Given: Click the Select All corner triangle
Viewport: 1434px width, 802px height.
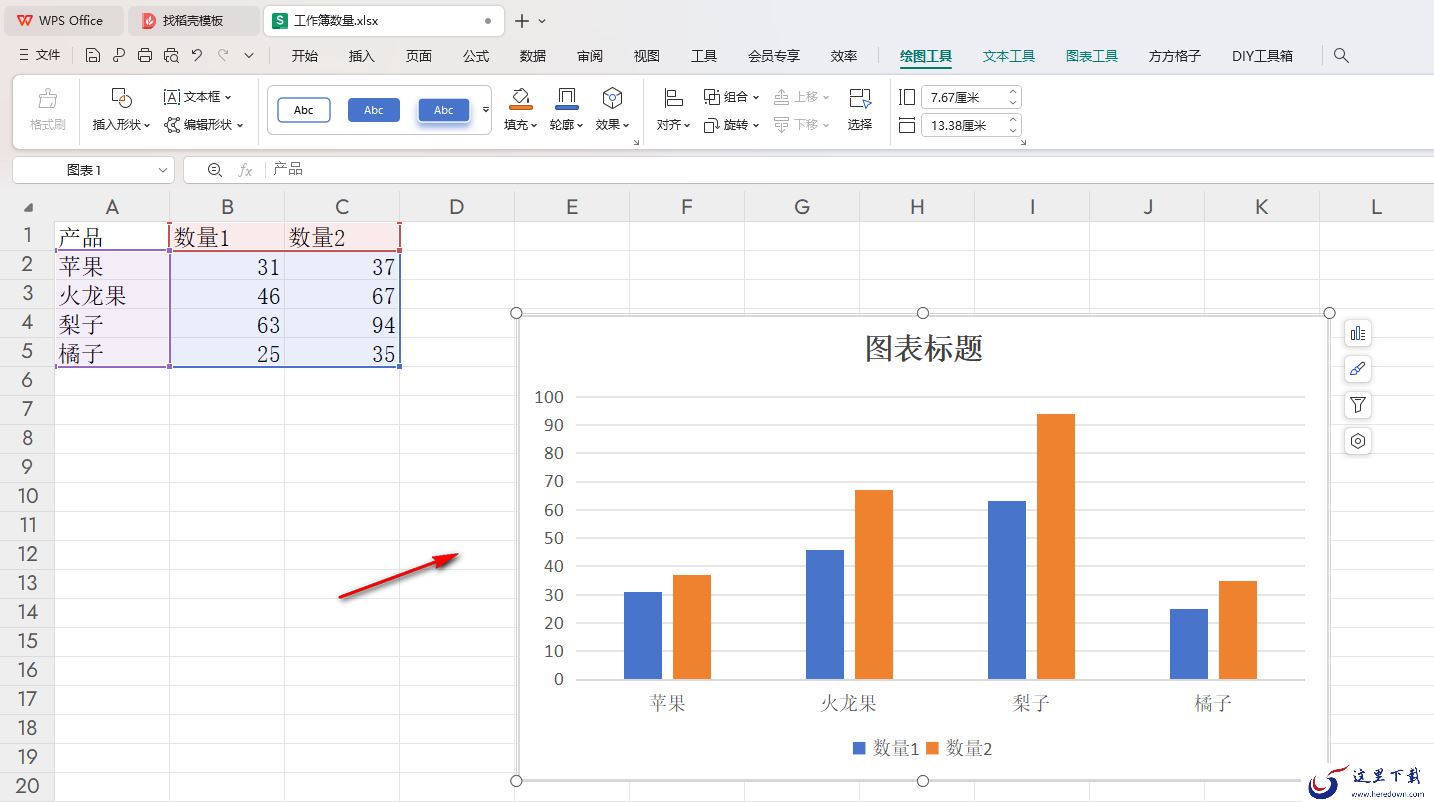Looking at the screenshot, I should point(28,207).
